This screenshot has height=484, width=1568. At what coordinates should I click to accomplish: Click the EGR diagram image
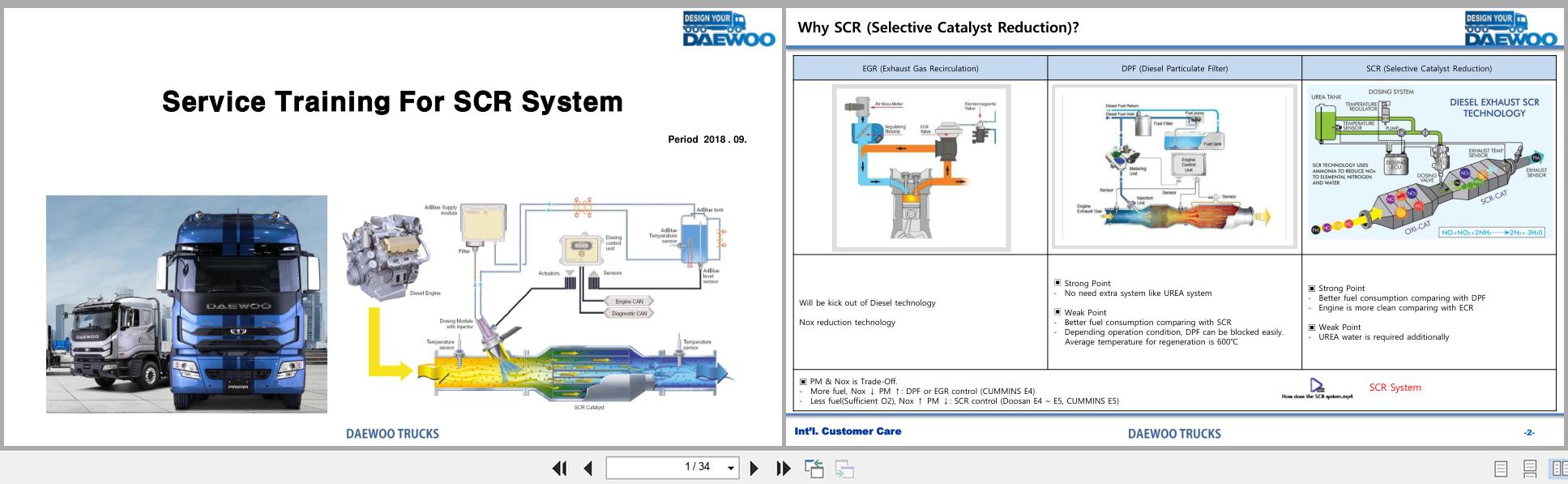(x=921, y=168)
